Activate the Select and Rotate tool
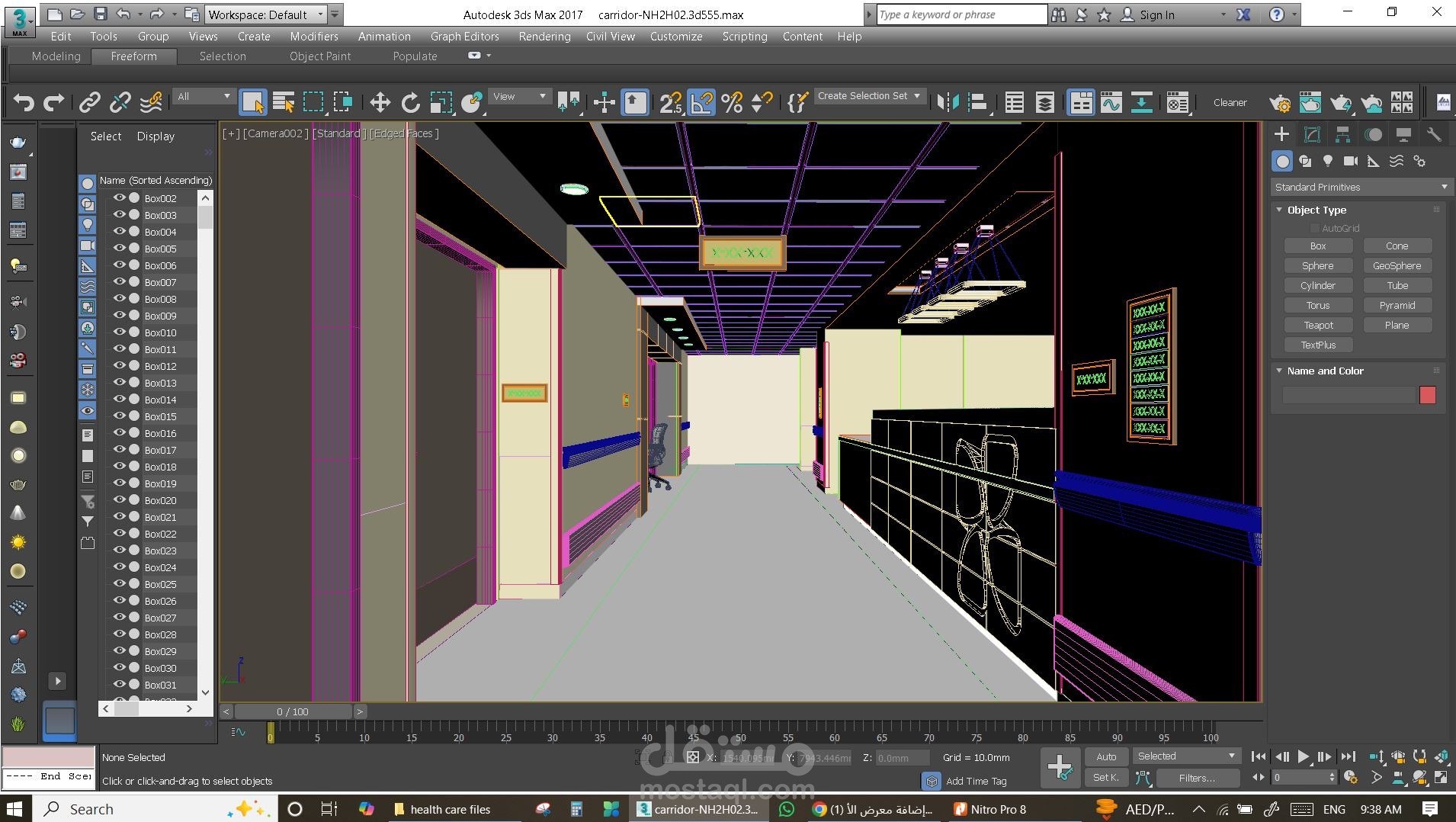 click(x=411, y=102)
